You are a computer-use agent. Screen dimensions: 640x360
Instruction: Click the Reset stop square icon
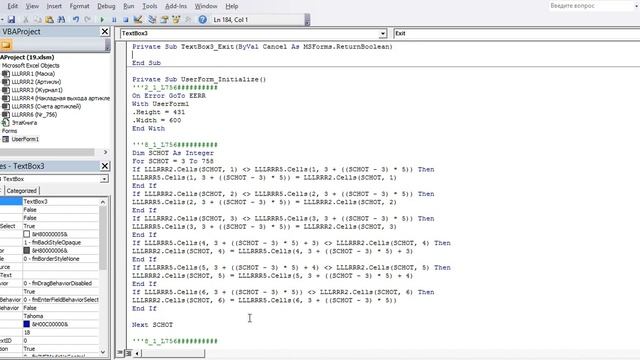point(126,20)
